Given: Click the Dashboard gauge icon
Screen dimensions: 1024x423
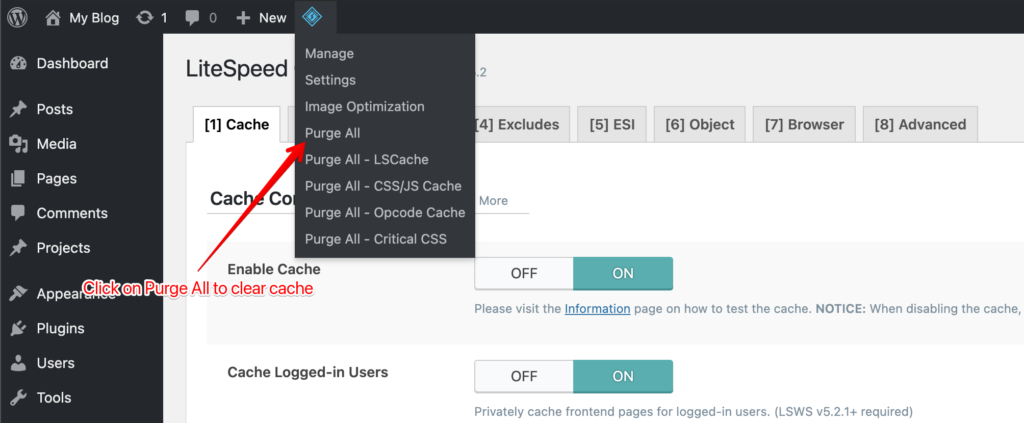Looking at the screenshot, I should point(18,63).
